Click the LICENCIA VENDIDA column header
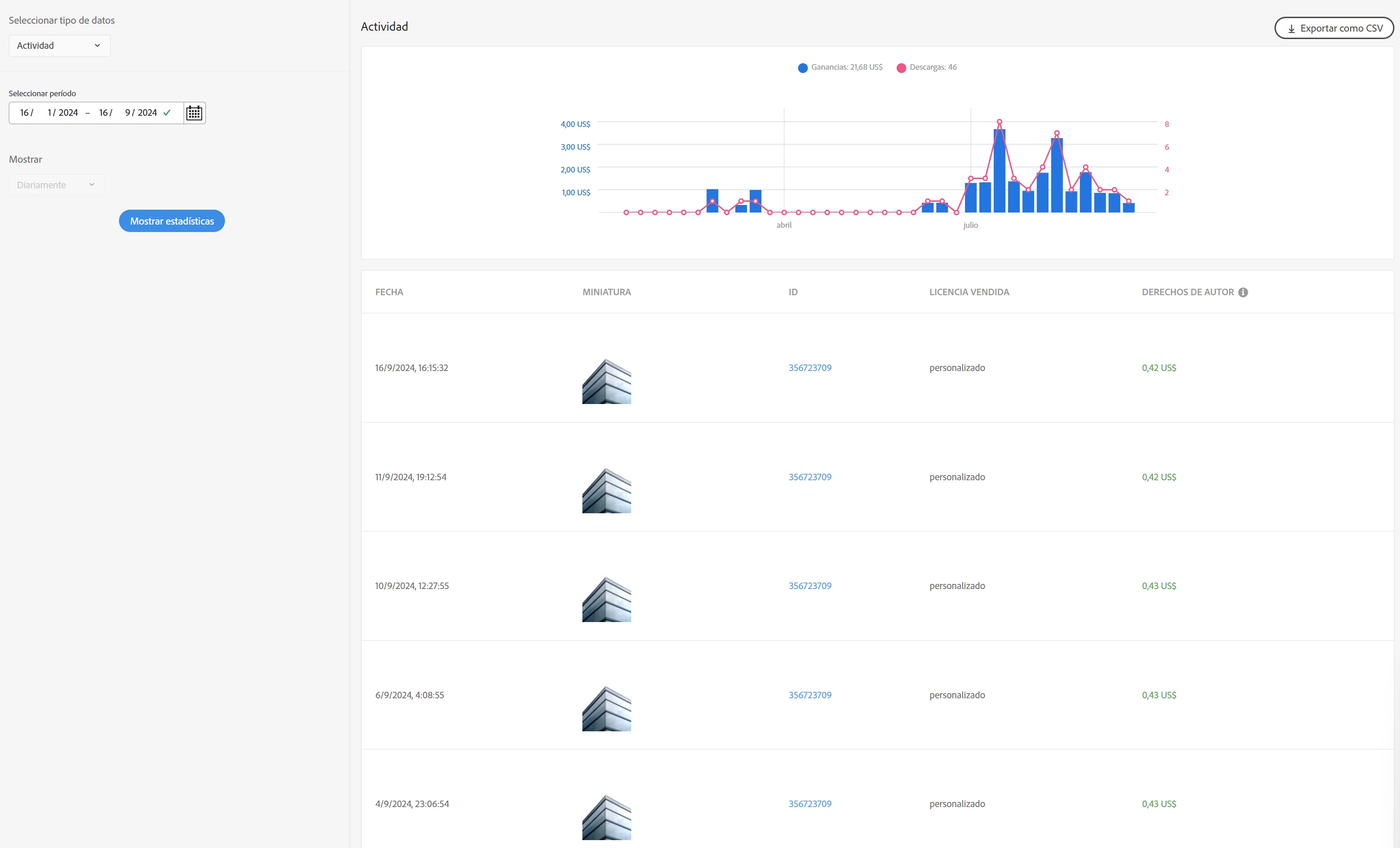Screen dimensions: 1400x848 (969, 292)
